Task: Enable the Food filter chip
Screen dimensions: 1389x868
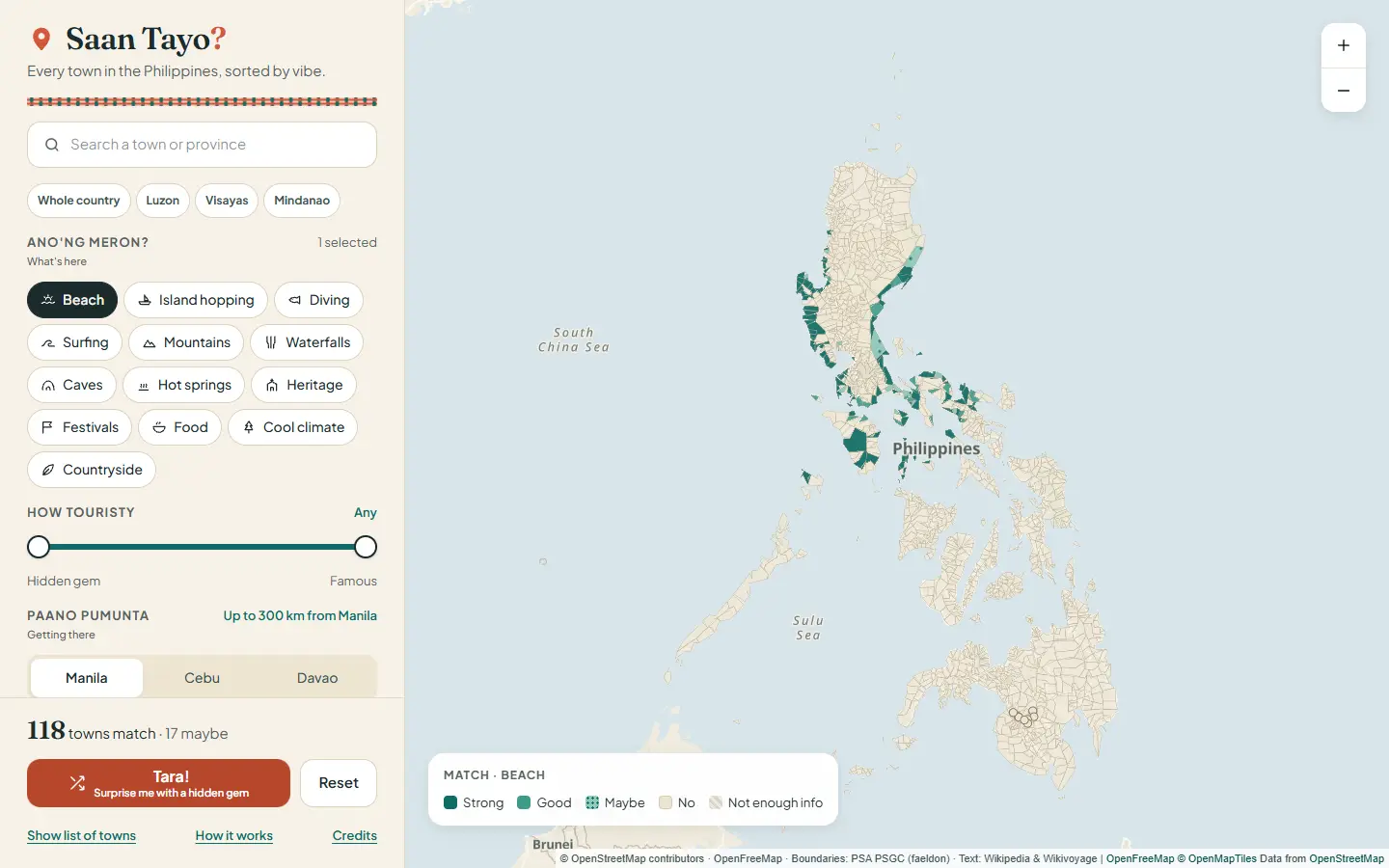Action: [179, 427]
